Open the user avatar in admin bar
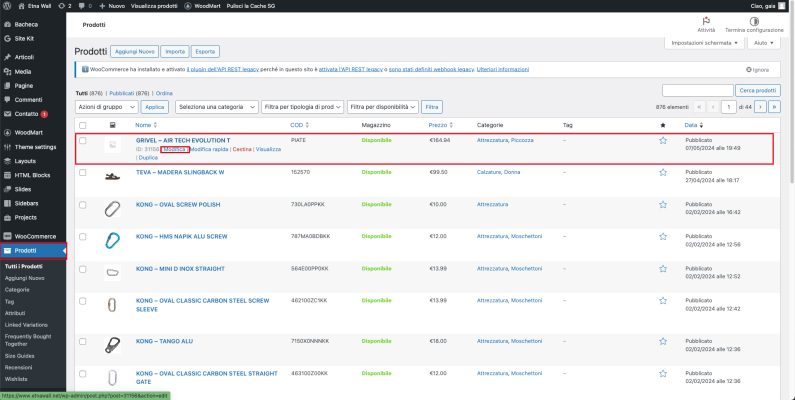This screenshot has width=795, height=400. 781,6
